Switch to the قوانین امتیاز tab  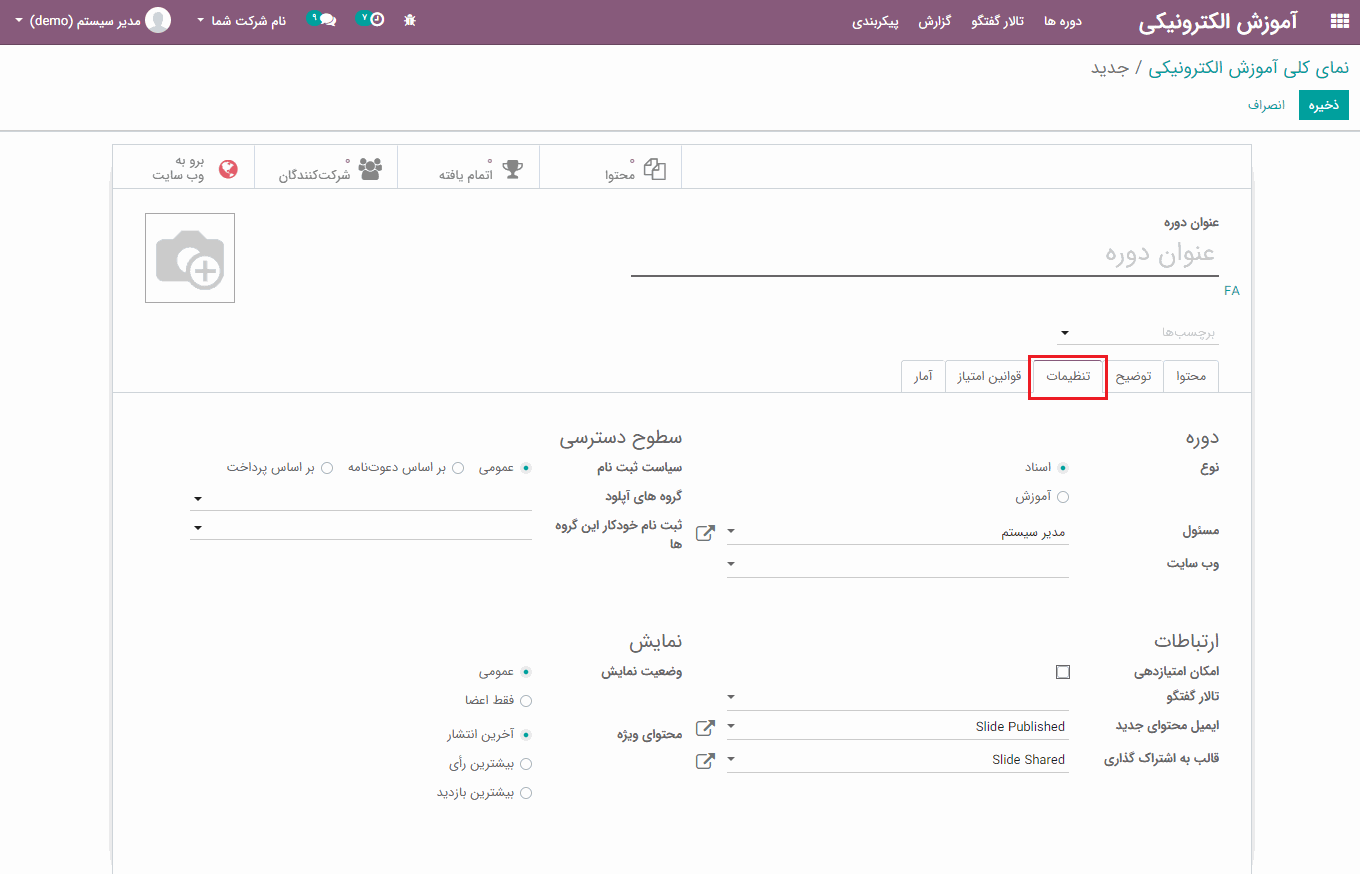coord(989,377)
